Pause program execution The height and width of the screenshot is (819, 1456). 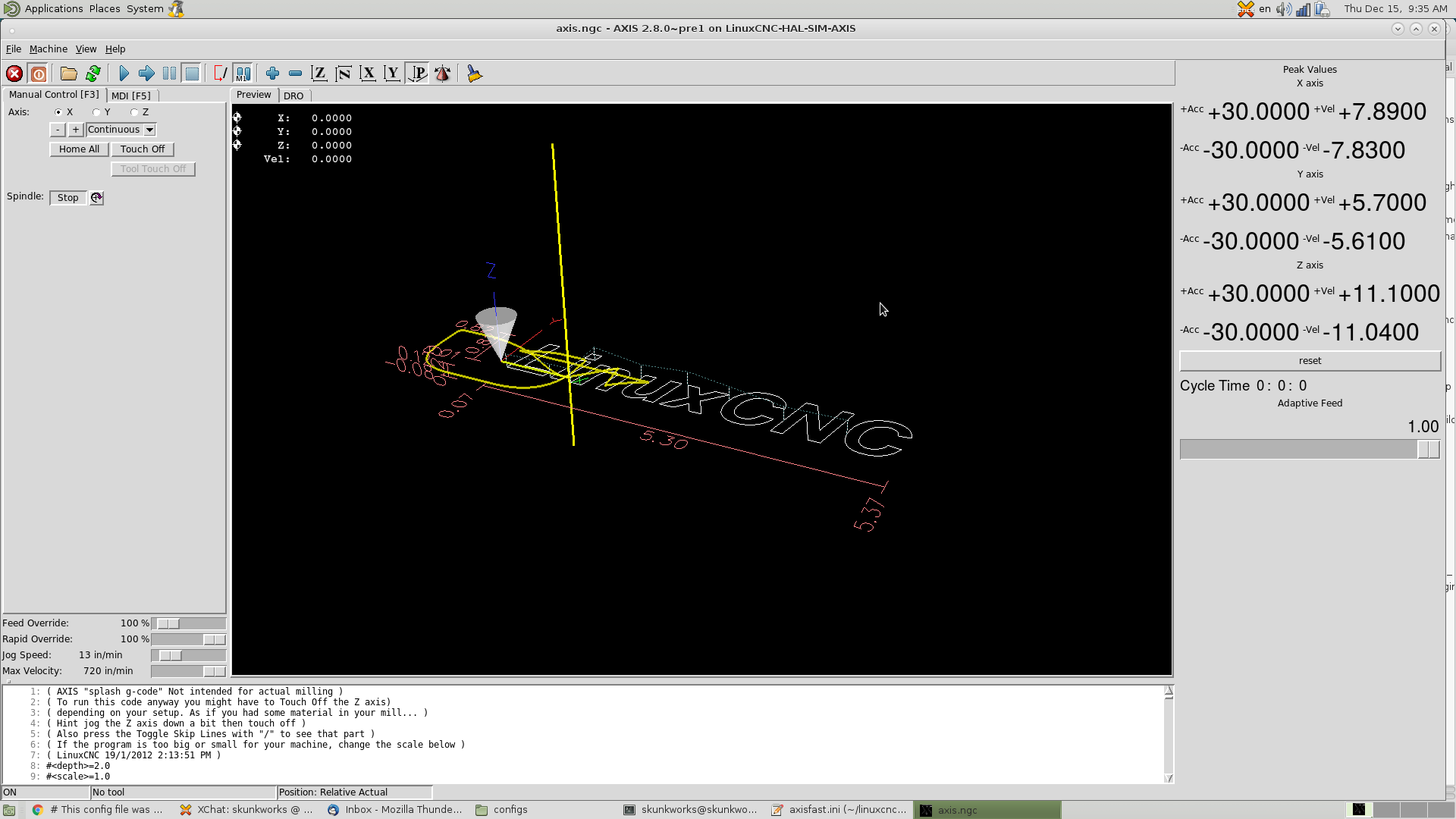(169, 74)
